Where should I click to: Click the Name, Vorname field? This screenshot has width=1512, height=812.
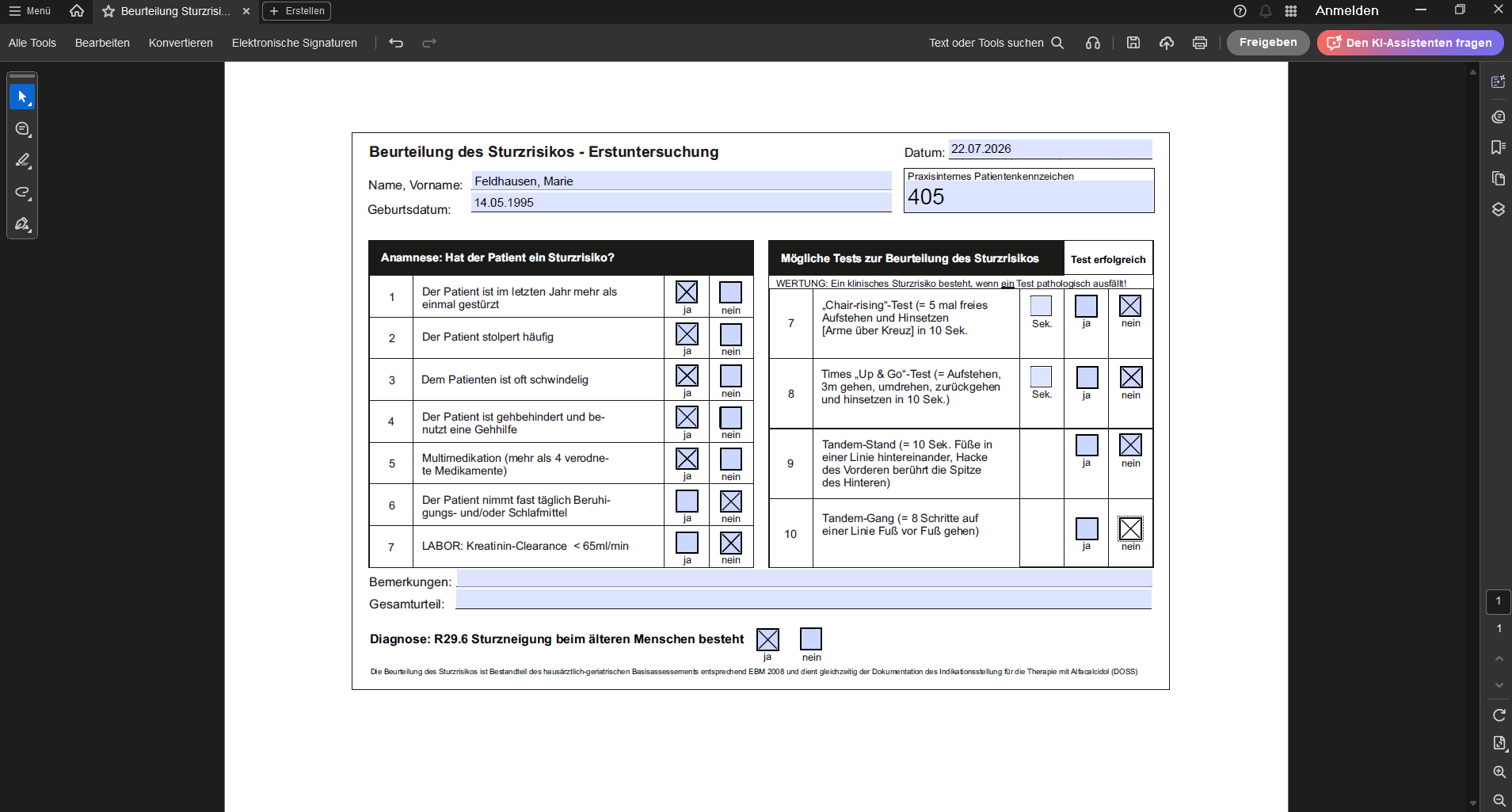681,181
